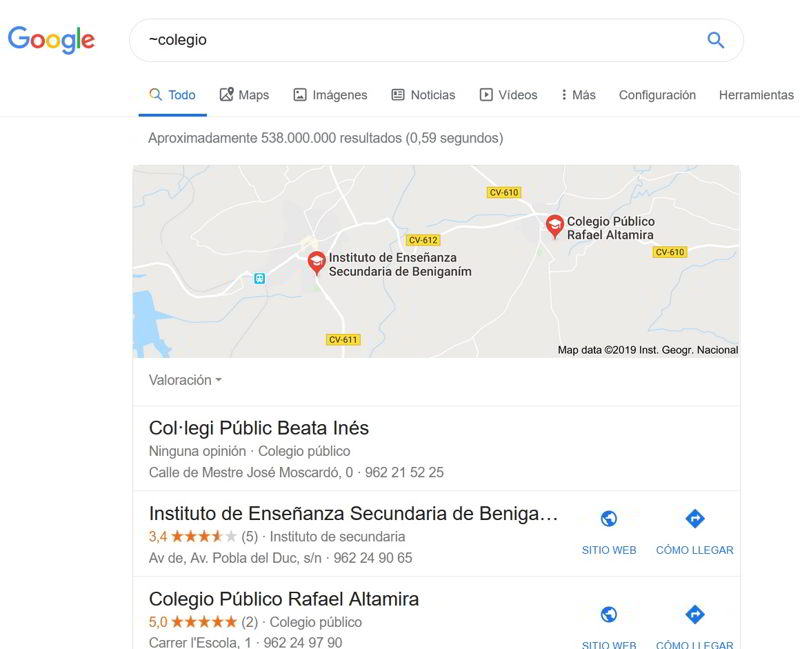
Task: Click directions arrow icon for Rafael Altamira
Action: click(x=694, y=615)
